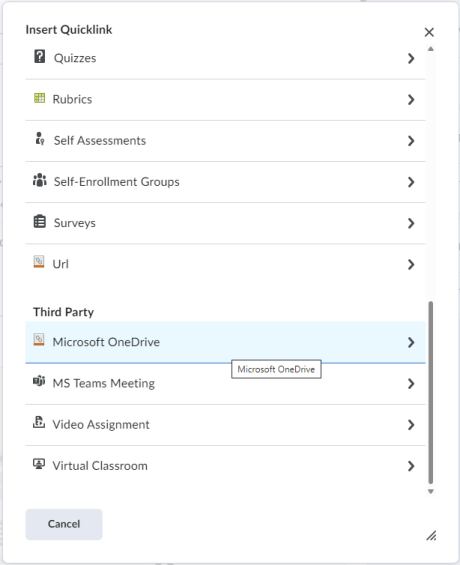Close the Insert Quicklink dialog
The image size is (460, 565).
point(429,32)
